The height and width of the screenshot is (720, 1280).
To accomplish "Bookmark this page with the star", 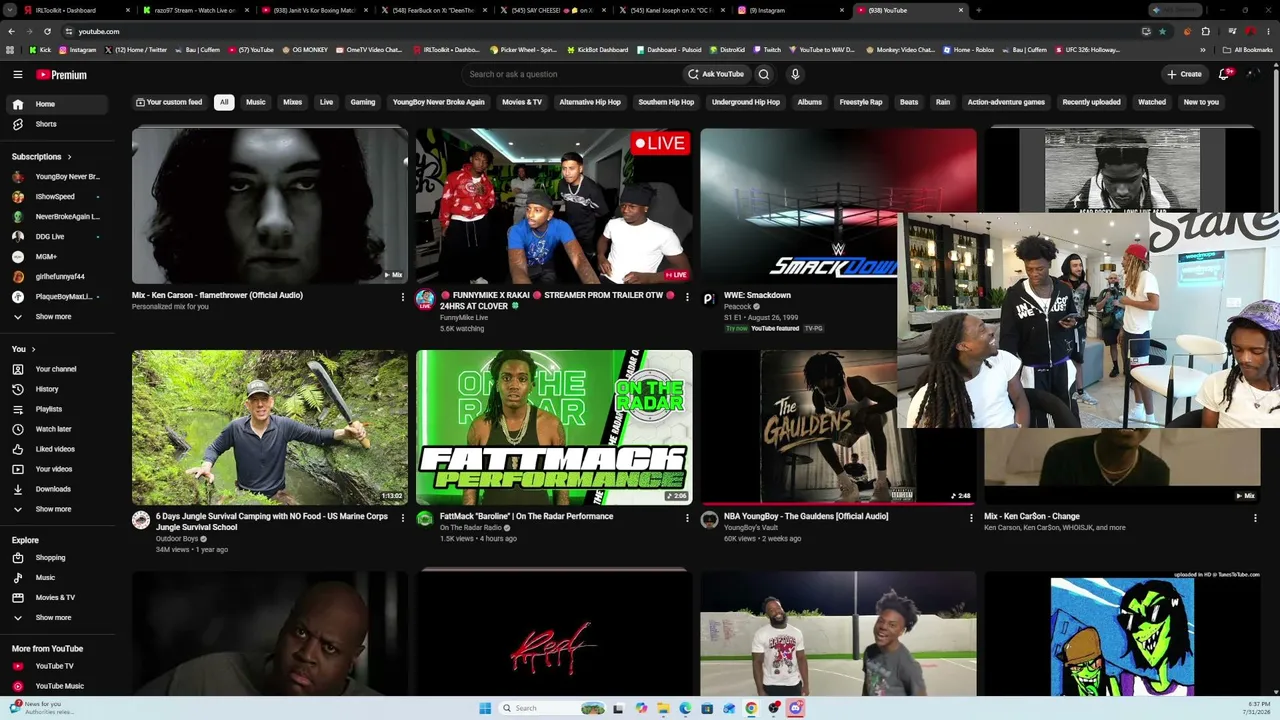I will pos(1162,31).
